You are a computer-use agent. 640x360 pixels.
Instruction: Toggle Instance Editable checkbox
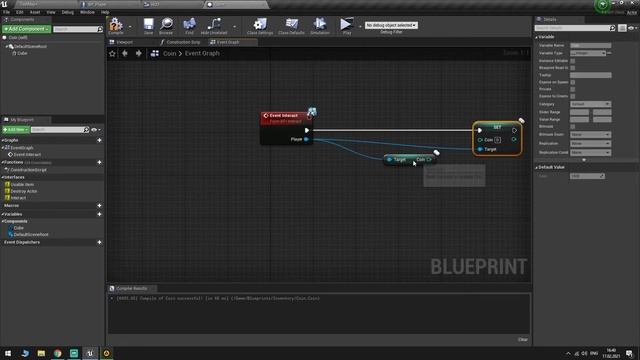[x=573, y=61]
